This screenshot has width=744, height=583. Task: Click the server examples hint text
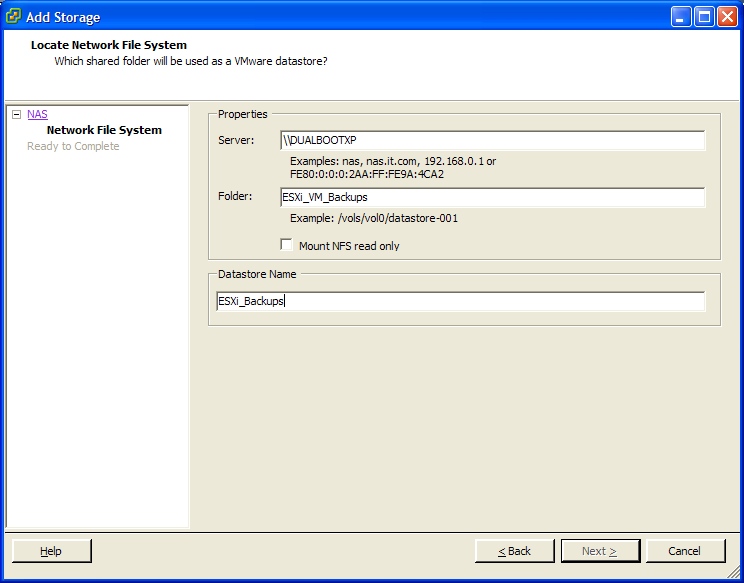pyautogui.click(x=393, y=168)
